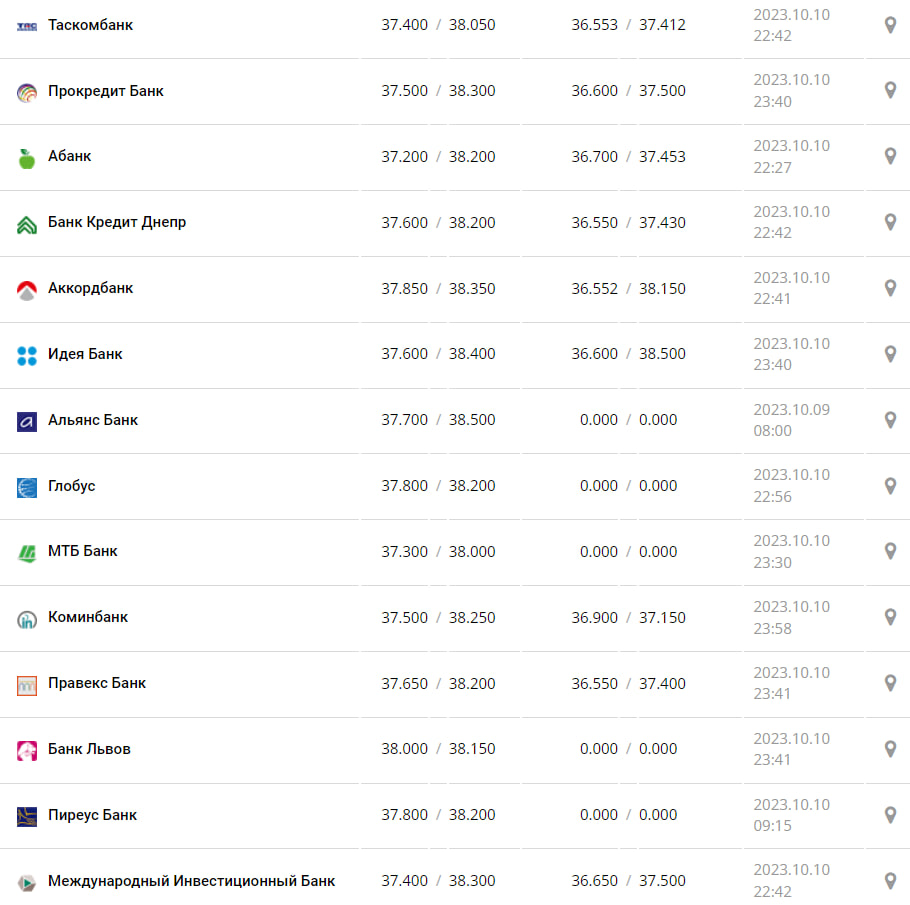This screenshot has width=910, height=905.
Task: Open the Банк Кредит Днепр link
Action: click(117, 222)
